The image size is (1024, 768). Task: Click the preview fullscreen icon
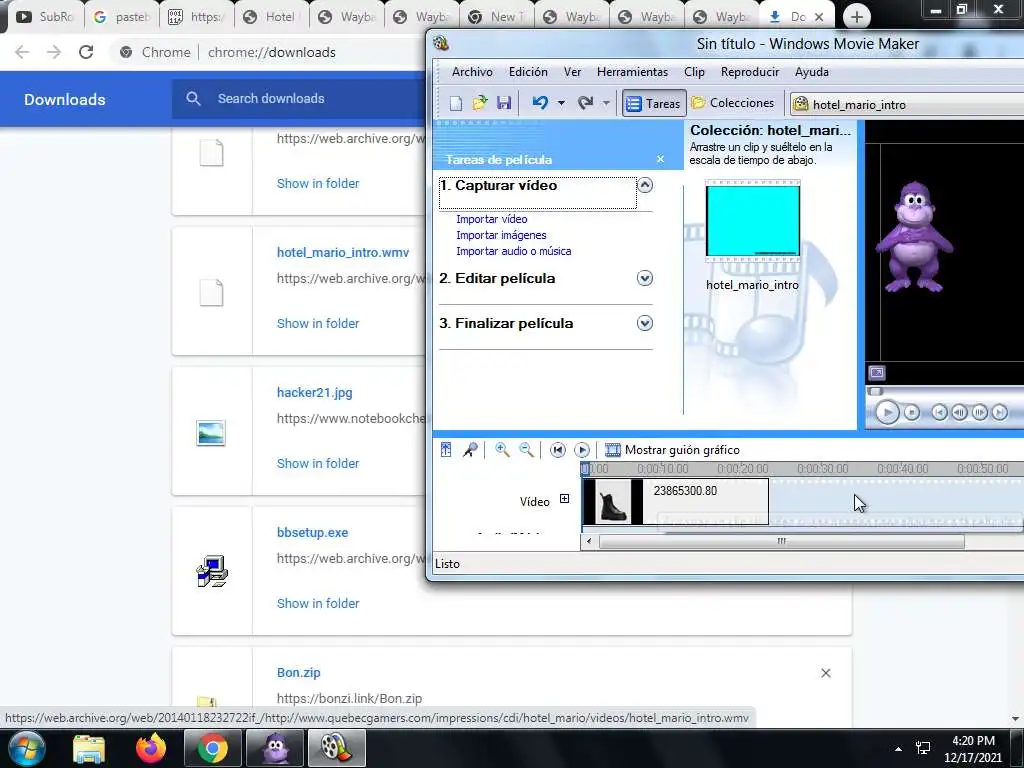tap(876, 373)
